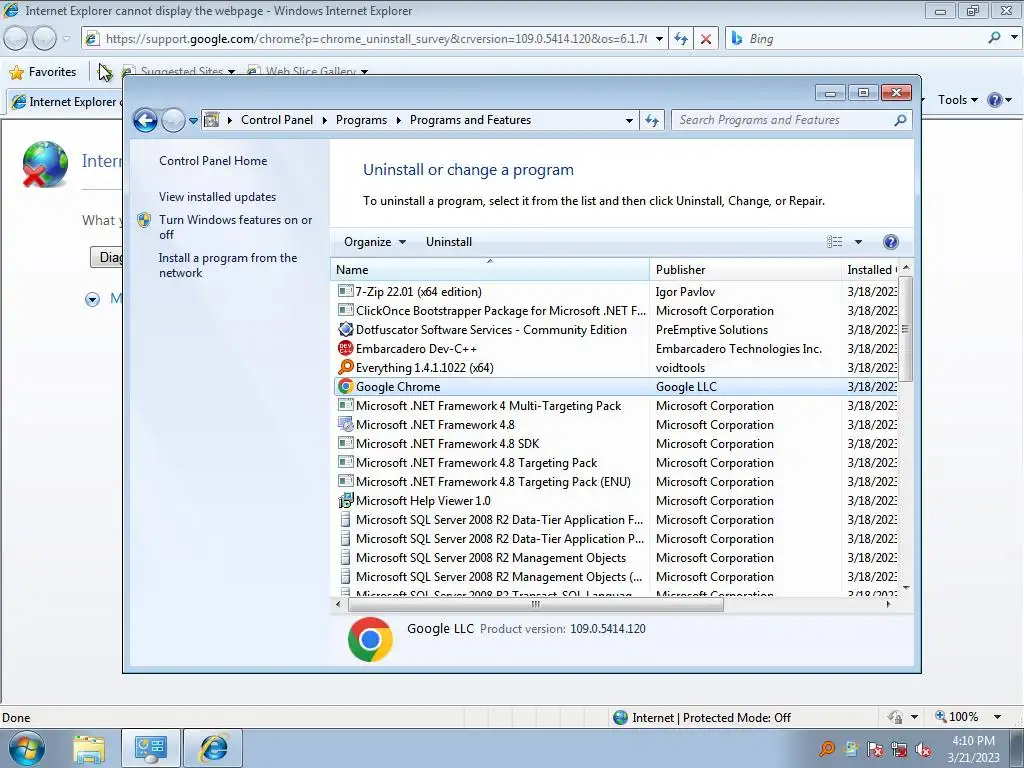Sort list by Name column header
Screen dimensions: 1024x768
point(490,270)
